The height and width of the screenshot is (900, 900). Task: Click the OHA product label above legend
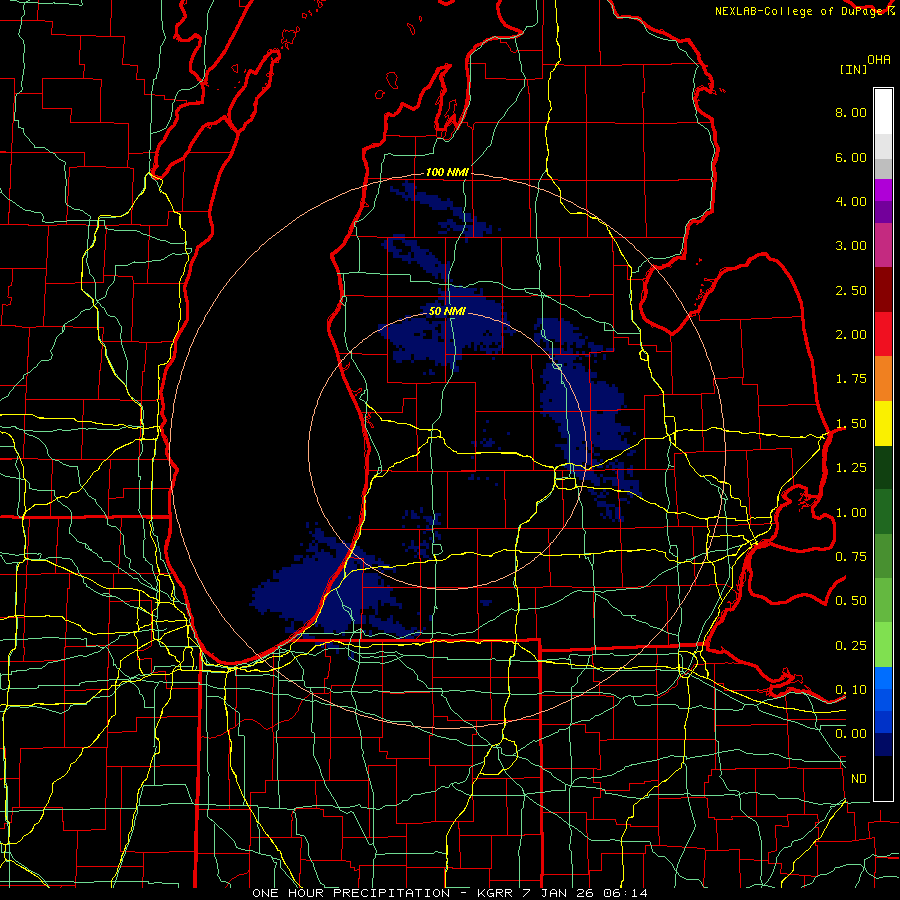pyautogui.click(x=879, y=59)
